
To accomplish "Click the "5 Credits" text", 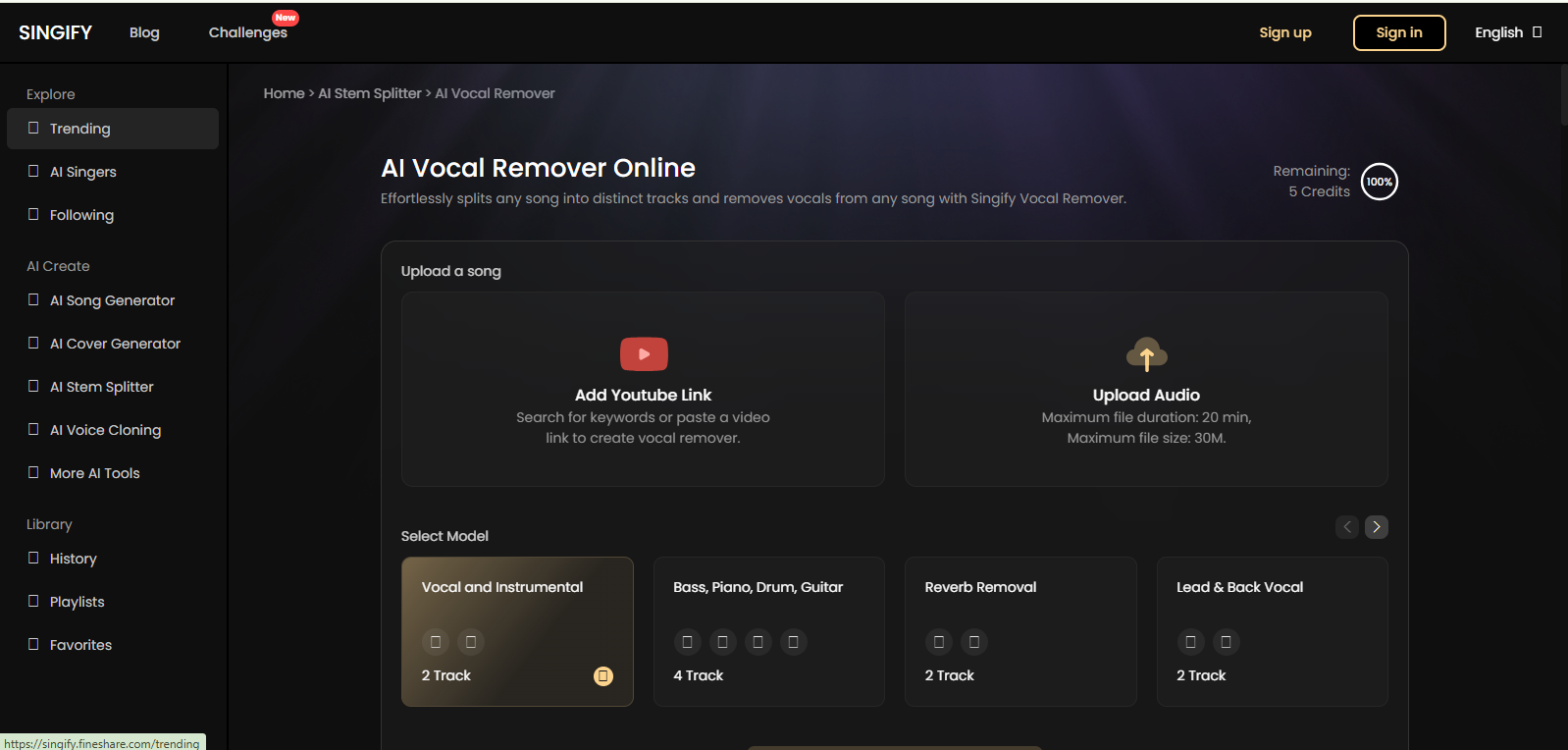I will (1320, 191).
